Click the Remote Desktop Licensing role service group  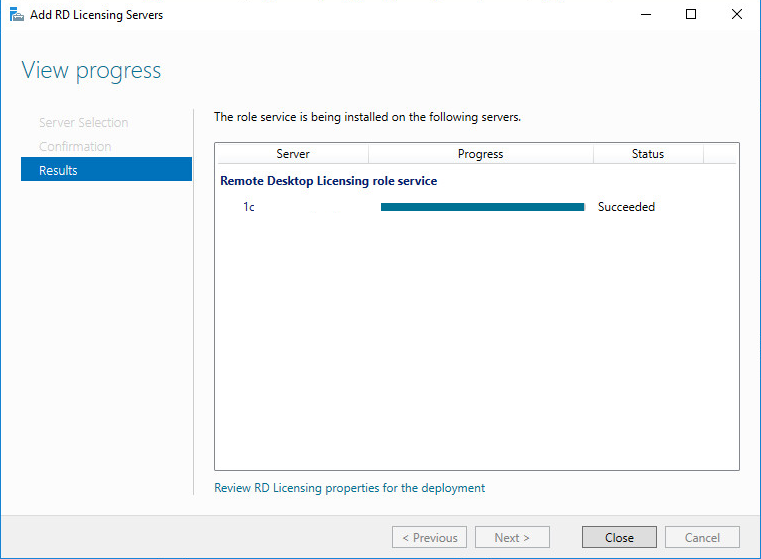coord(329,181)
